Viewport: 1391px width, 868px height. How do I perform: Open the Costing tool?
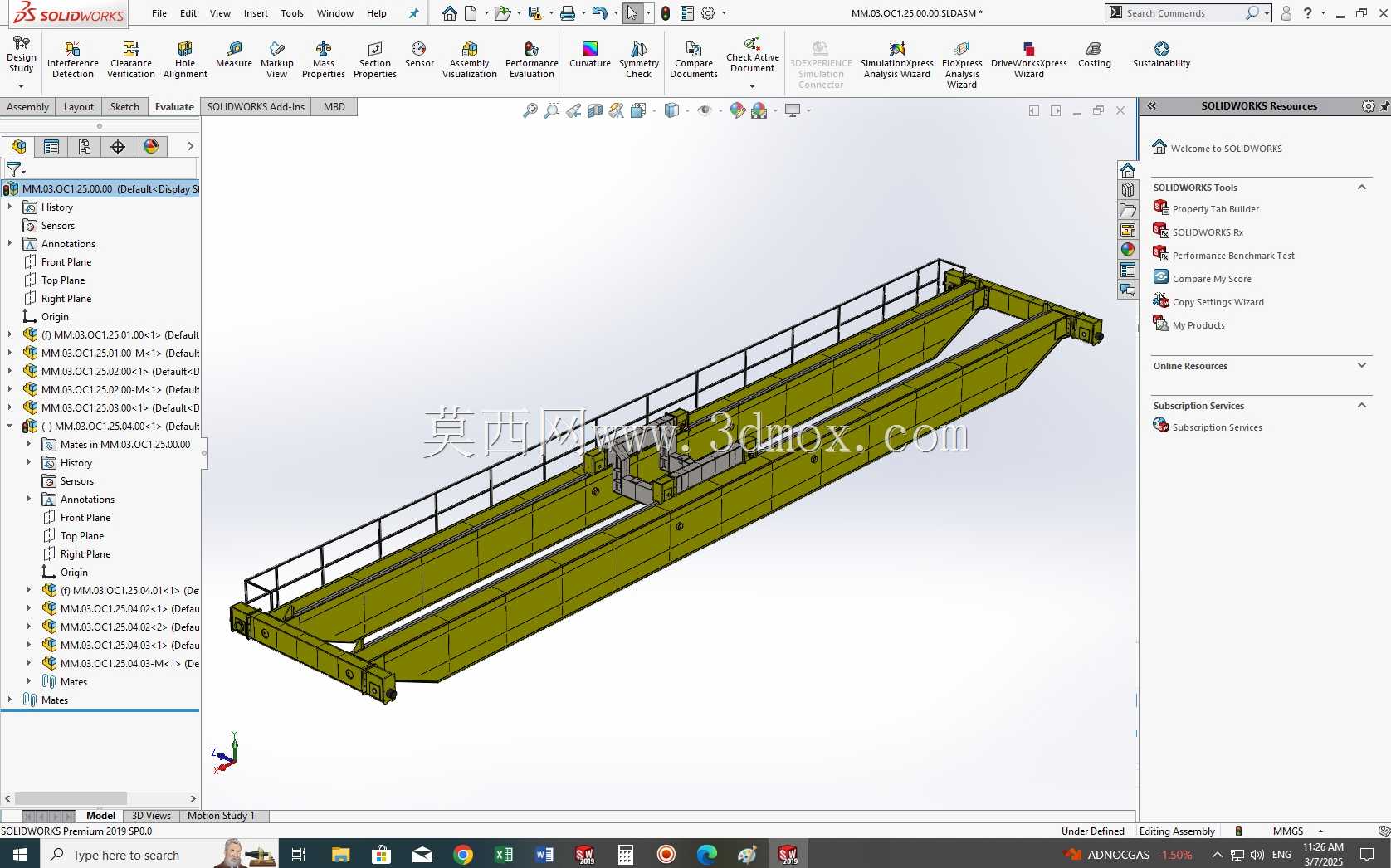[x=1095, y=55]
